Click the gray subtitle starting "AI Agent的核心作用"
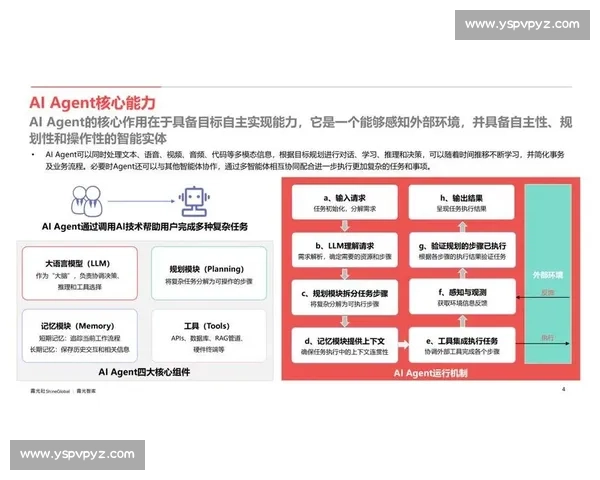Viewport: 600px width, 480px height. [300, 130]
